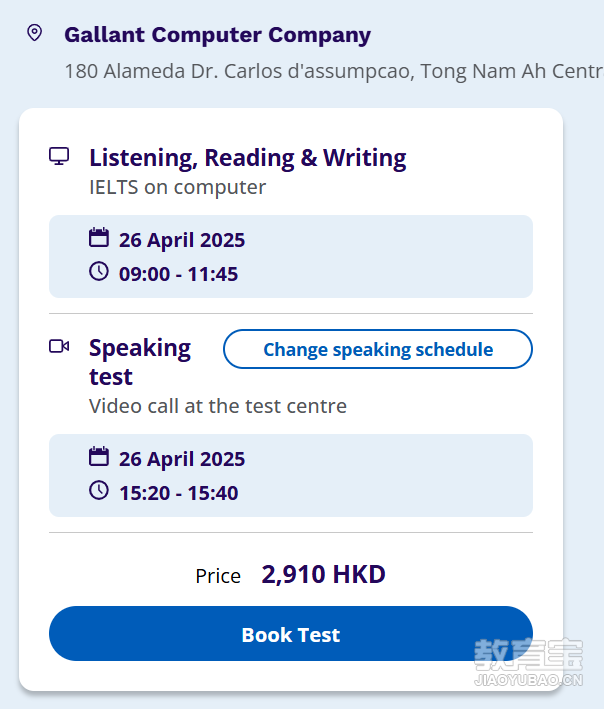Click the calendar icon for speaking test date

[99, 456]
